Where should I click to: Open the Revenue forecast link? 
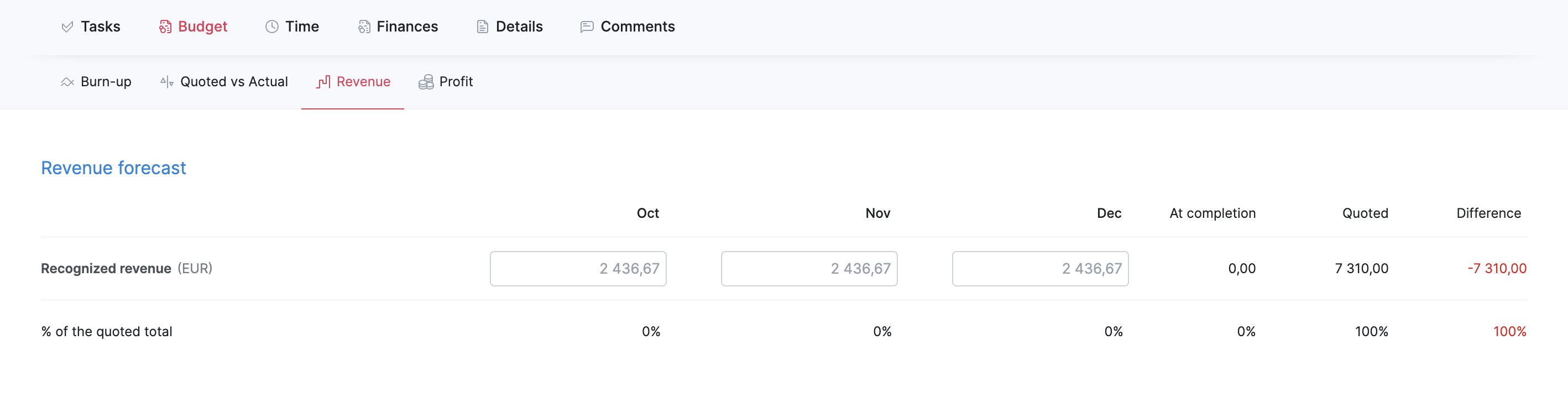pyautogui.click(x=113, y=168)
